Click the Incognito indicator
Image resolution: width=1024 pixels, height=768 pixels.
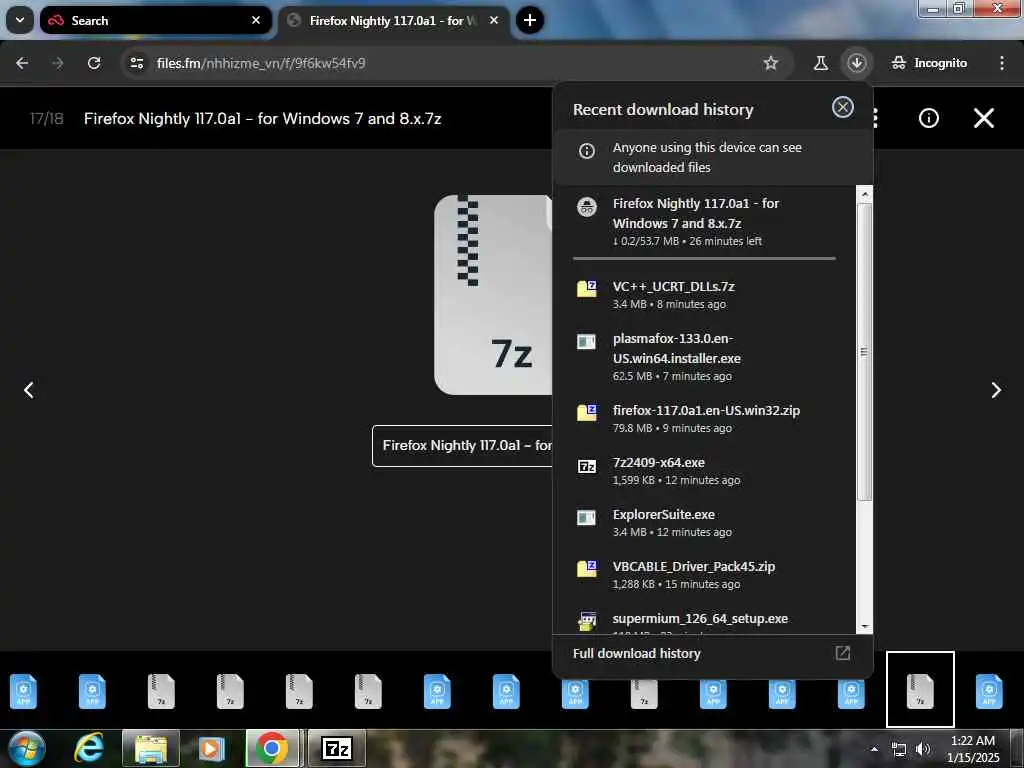click(929, 63)
